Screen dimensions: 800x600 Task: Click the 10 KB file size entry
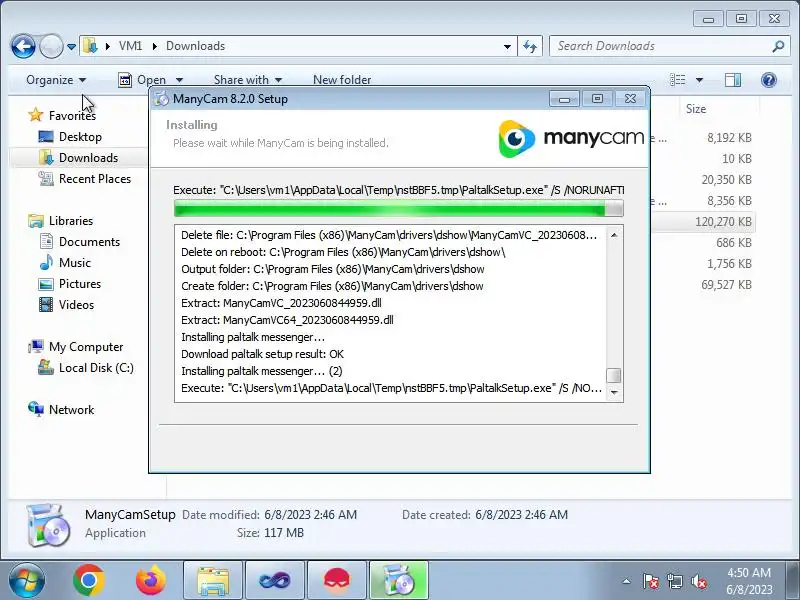pyautogui.click(x=737, y=159)
